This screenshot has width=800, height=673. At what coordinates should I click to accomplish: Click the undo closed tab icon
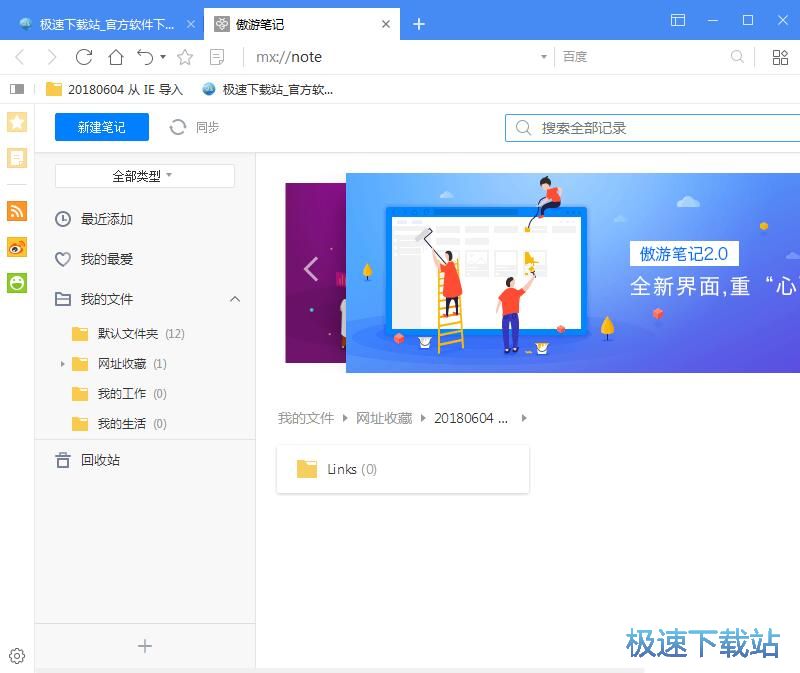(x=145, y=57)
